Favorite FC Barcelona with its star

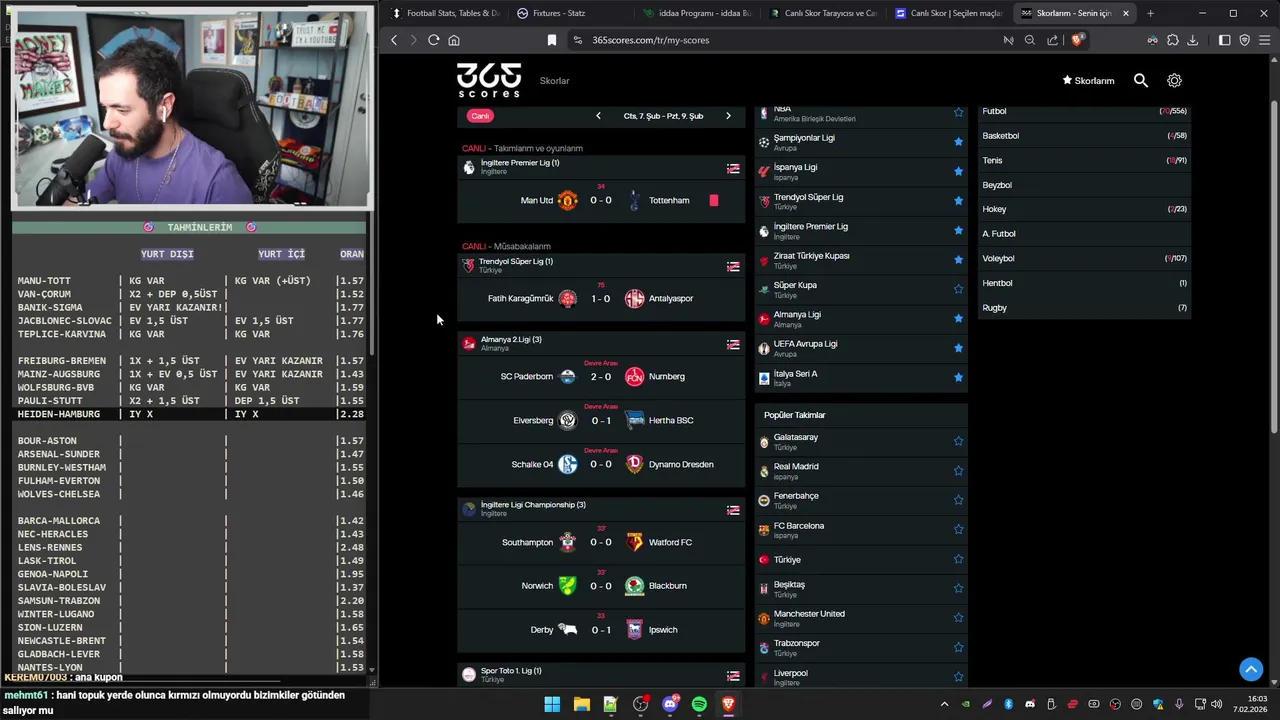coord(958,529)
